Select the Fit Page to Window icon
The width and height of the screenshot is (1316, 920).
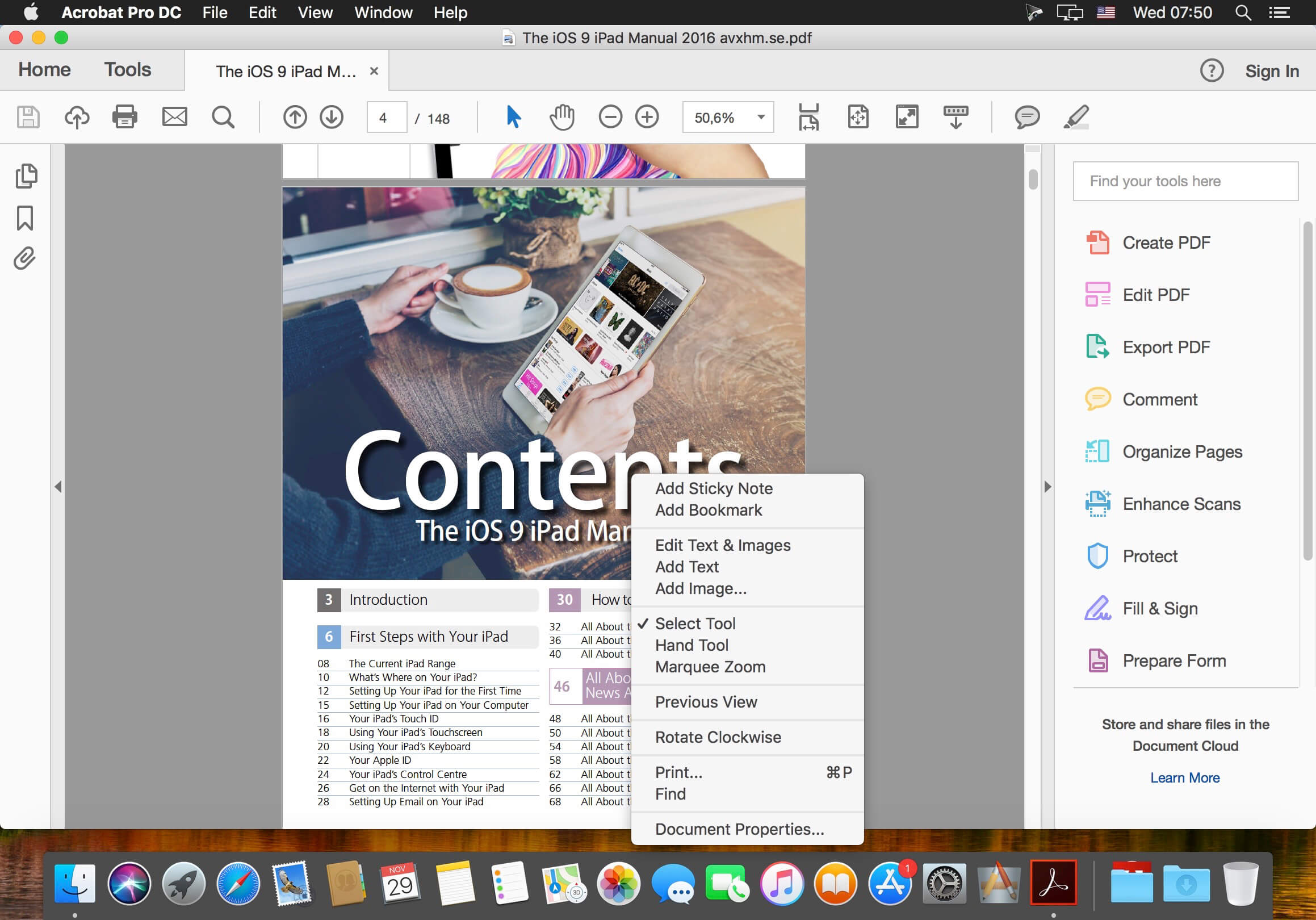point(859,117)
